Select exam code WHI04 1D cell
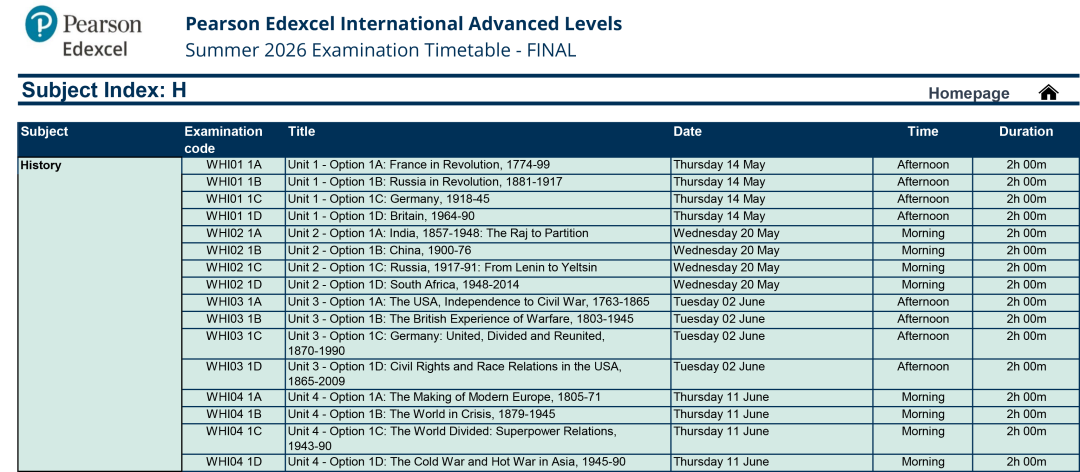This screenshot has width=1080, height=472. click(x=233, y=462)
